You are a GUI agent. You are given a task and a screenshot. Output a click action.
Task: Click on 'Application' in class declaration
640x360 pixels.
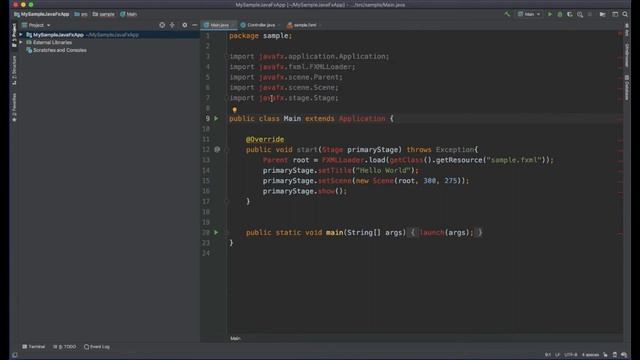tap(362, 119)
